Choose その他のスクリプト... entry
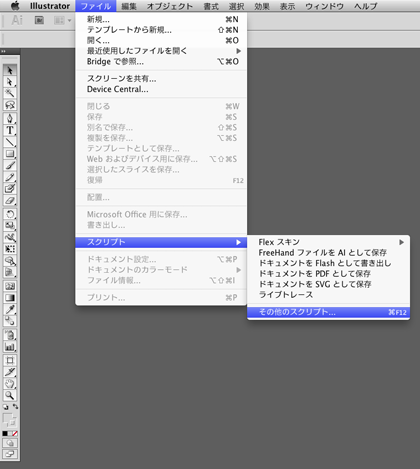 (x=329, y=312)
